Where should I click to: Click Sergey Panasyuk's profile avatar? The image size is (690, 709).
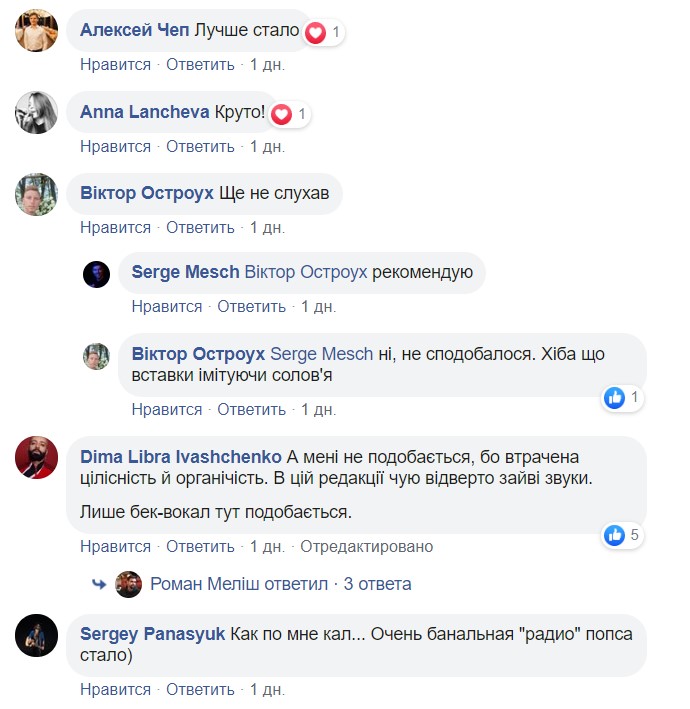click(36, 635)
